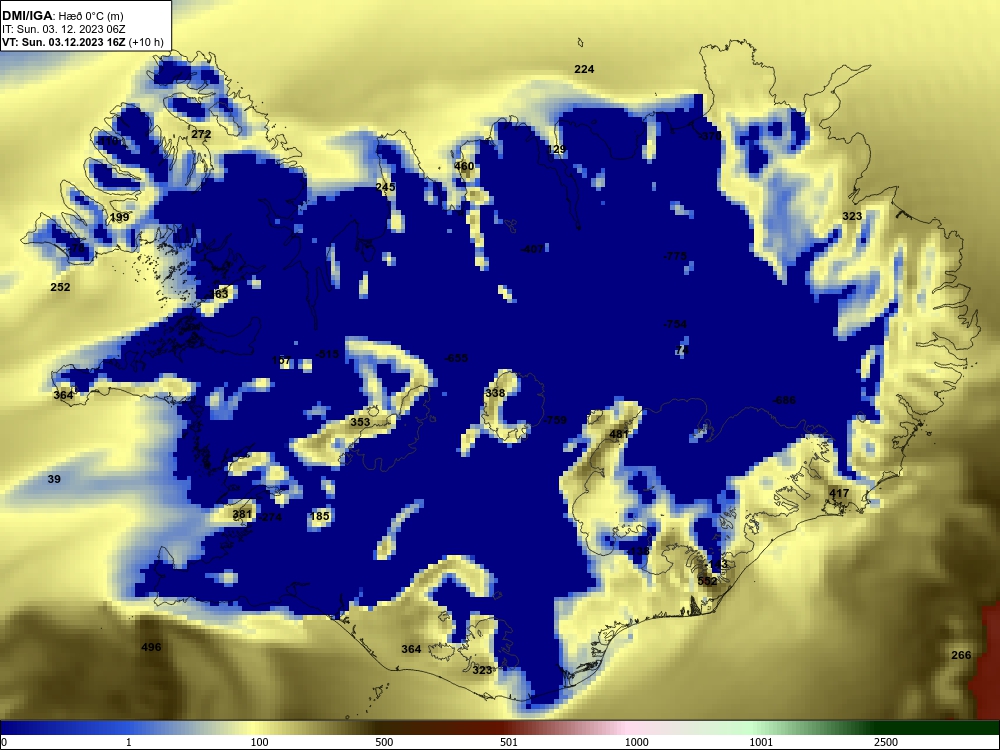Click the map value 496
This screenshot has height=750, width=1000.
[x=151, y=647]
